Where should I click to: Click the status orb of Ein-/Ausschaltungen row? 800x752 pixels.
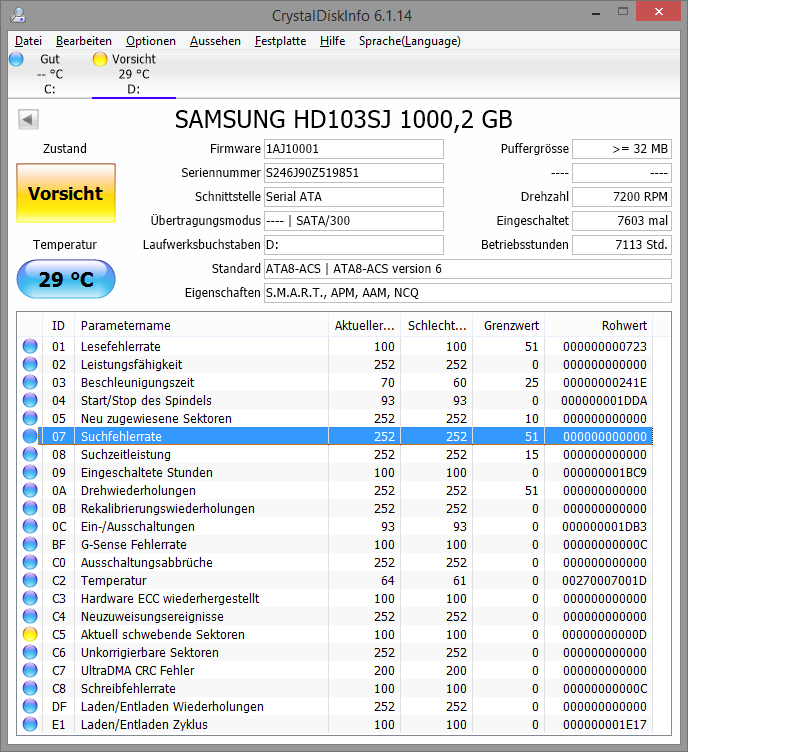coord(30,526)
